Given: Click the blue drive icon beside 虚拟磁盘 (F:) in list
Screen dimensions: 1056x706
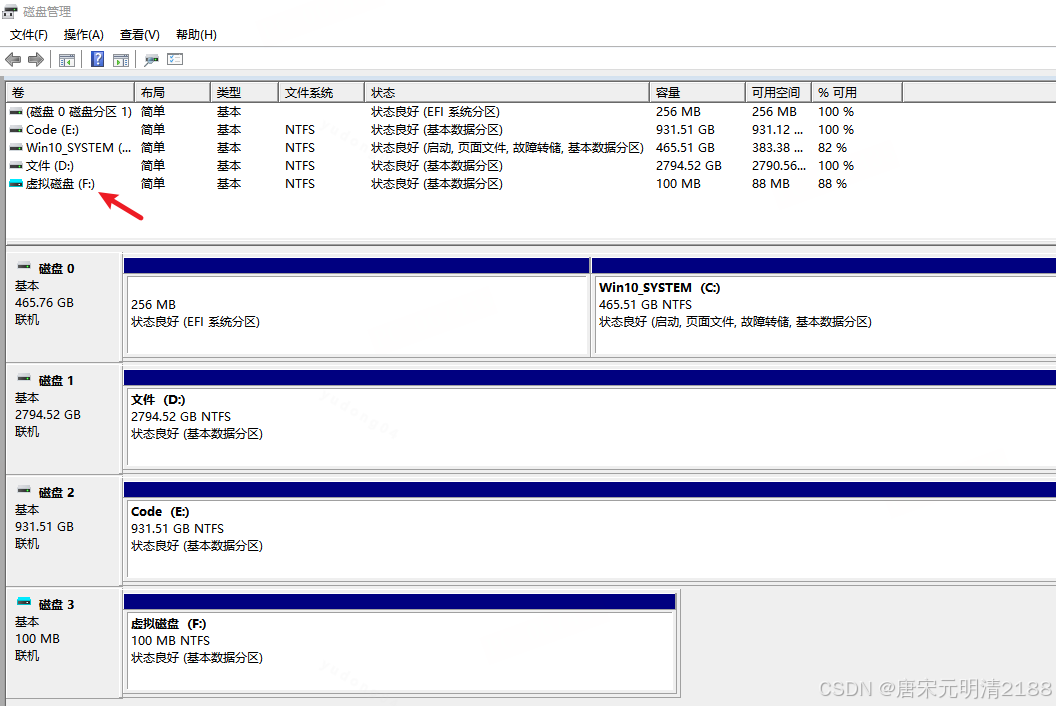Looking at the screenshot, I should 16,183.
